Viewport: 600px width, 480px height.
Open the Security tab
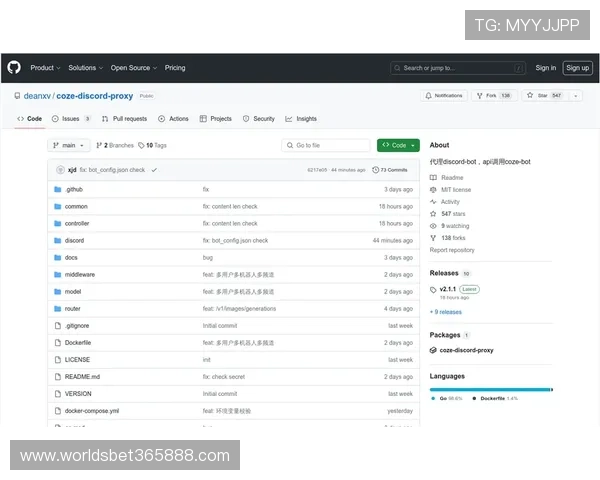tap(259, 119)
